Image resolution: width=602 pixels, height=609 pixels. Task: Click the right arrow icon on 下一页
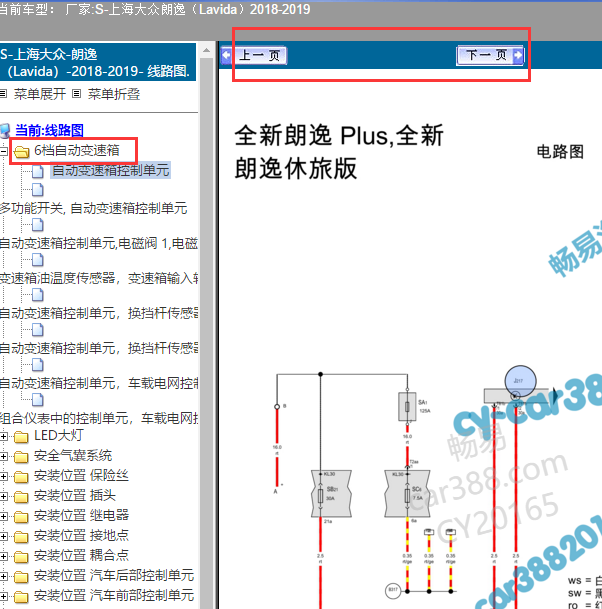(x=518, y=56)
